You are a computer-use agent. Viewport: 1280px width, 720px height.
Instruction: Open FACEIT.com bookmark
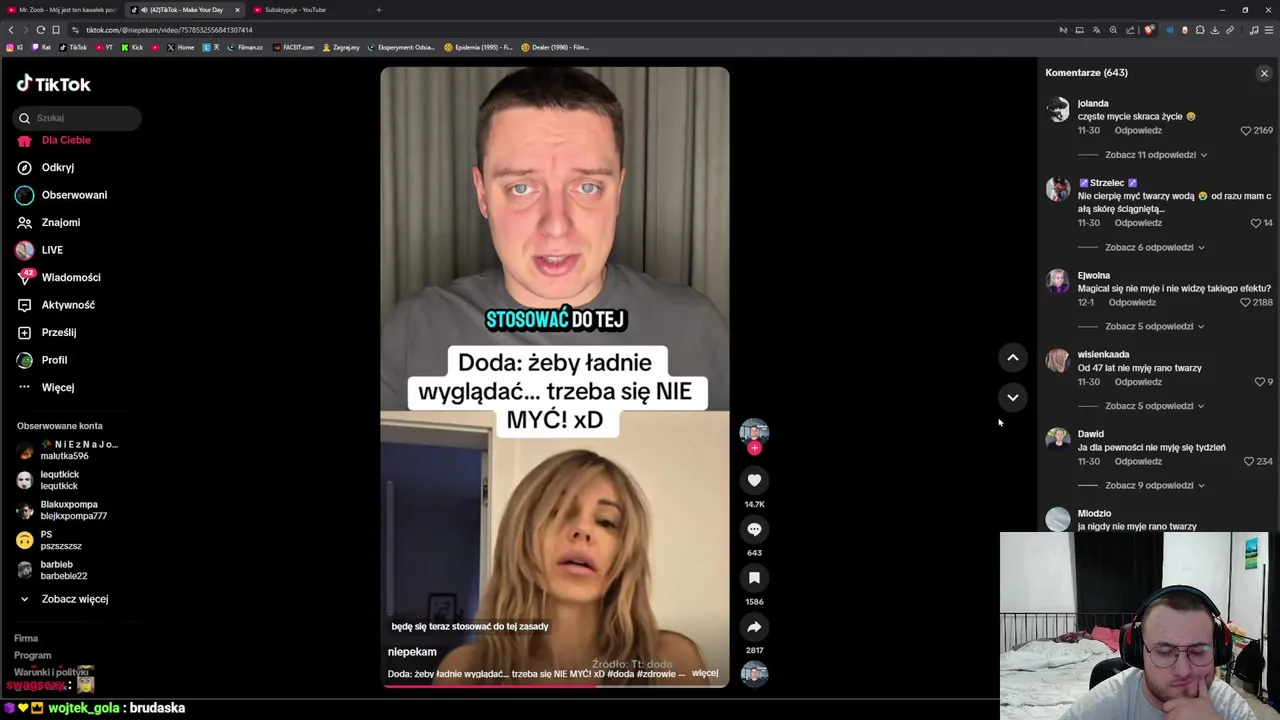point(293,47)
